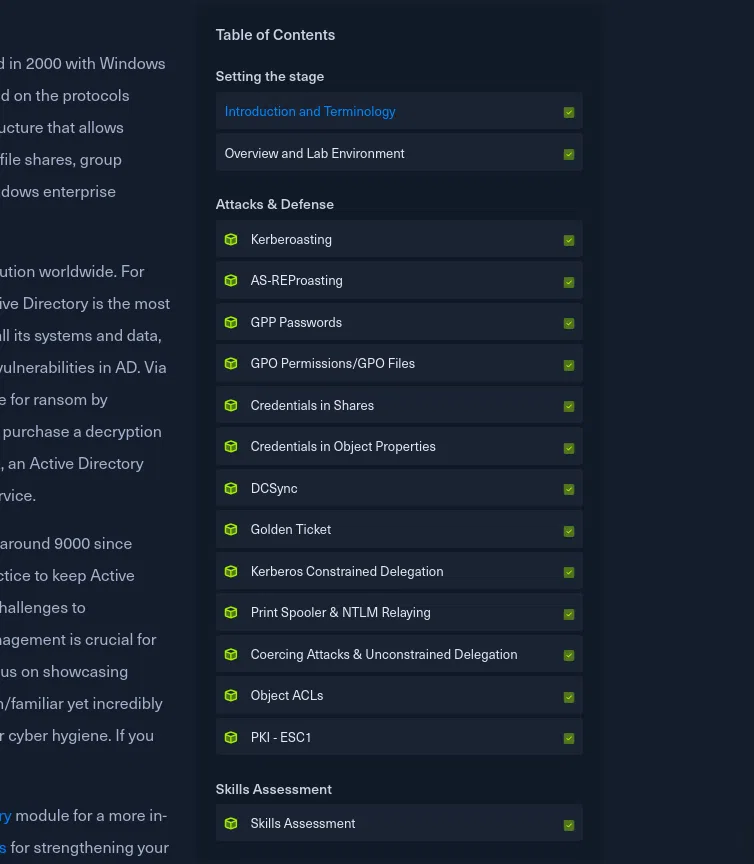Image resolution: width=754 pixels, height=864 pixels.
Task: Open Introduction and Terminology section
Action: click(310, 112)
